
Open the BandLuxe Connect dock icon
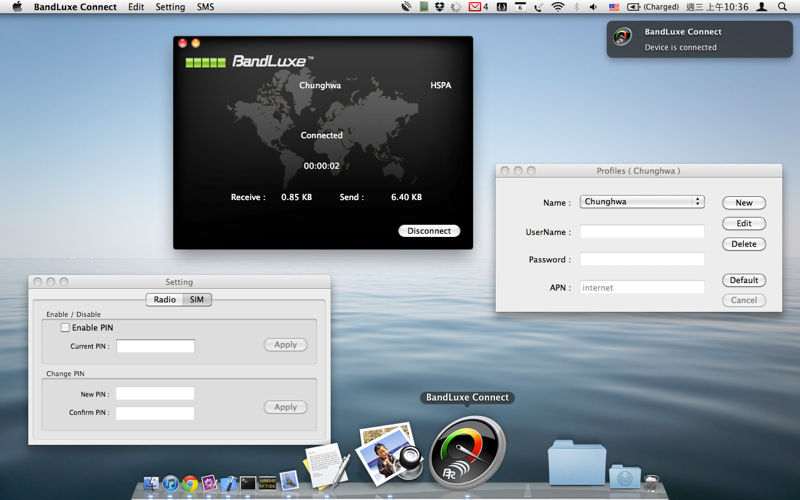click(x=468, y=453)
